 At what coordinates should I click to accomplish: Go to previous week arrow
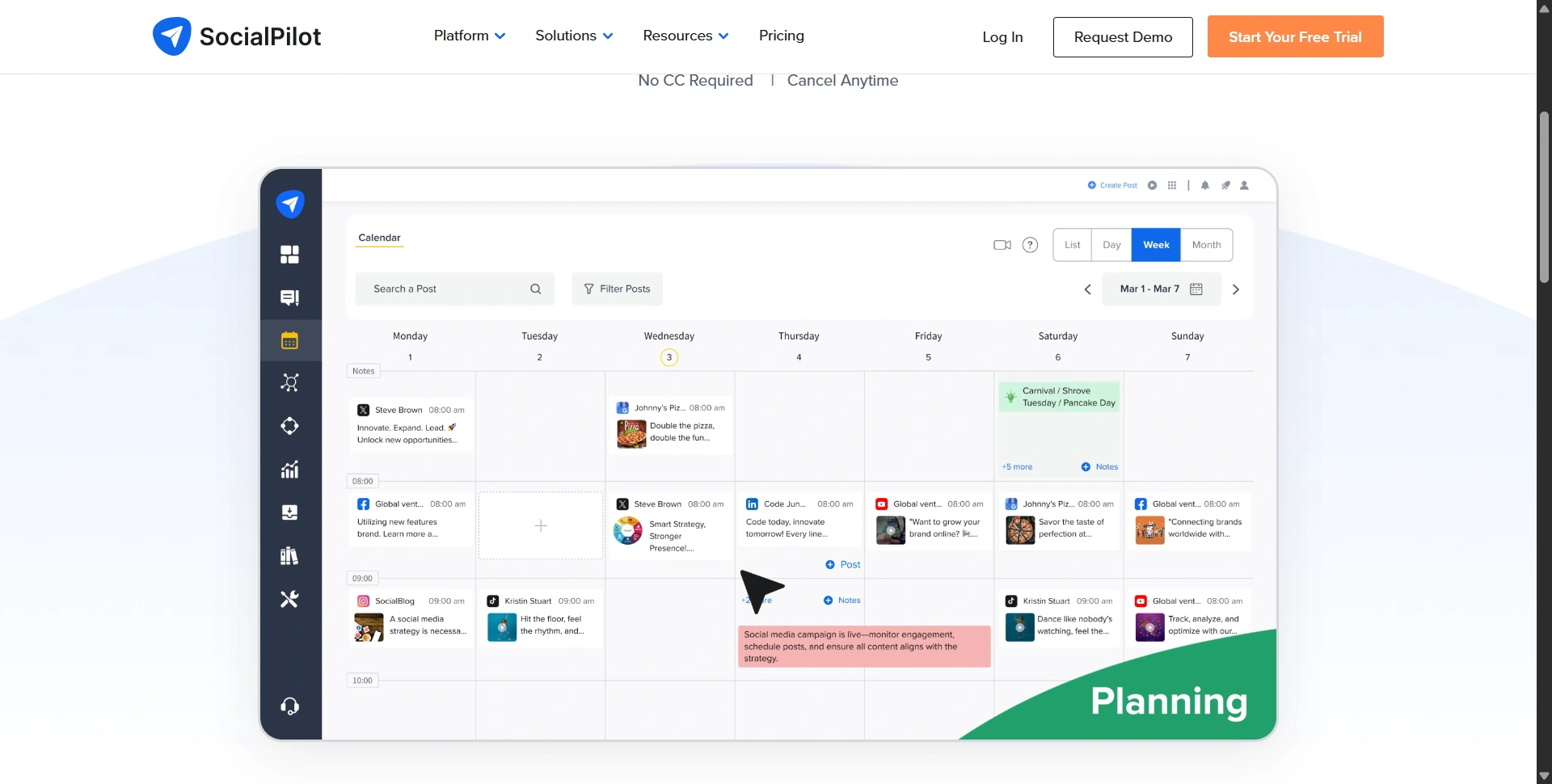1088,289
